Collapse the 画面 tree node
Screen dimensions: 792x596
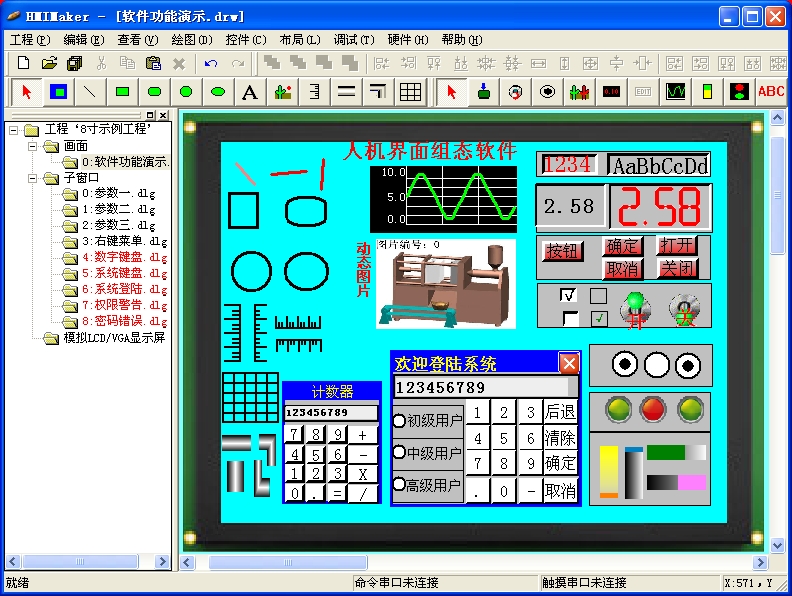pos(30,146)
